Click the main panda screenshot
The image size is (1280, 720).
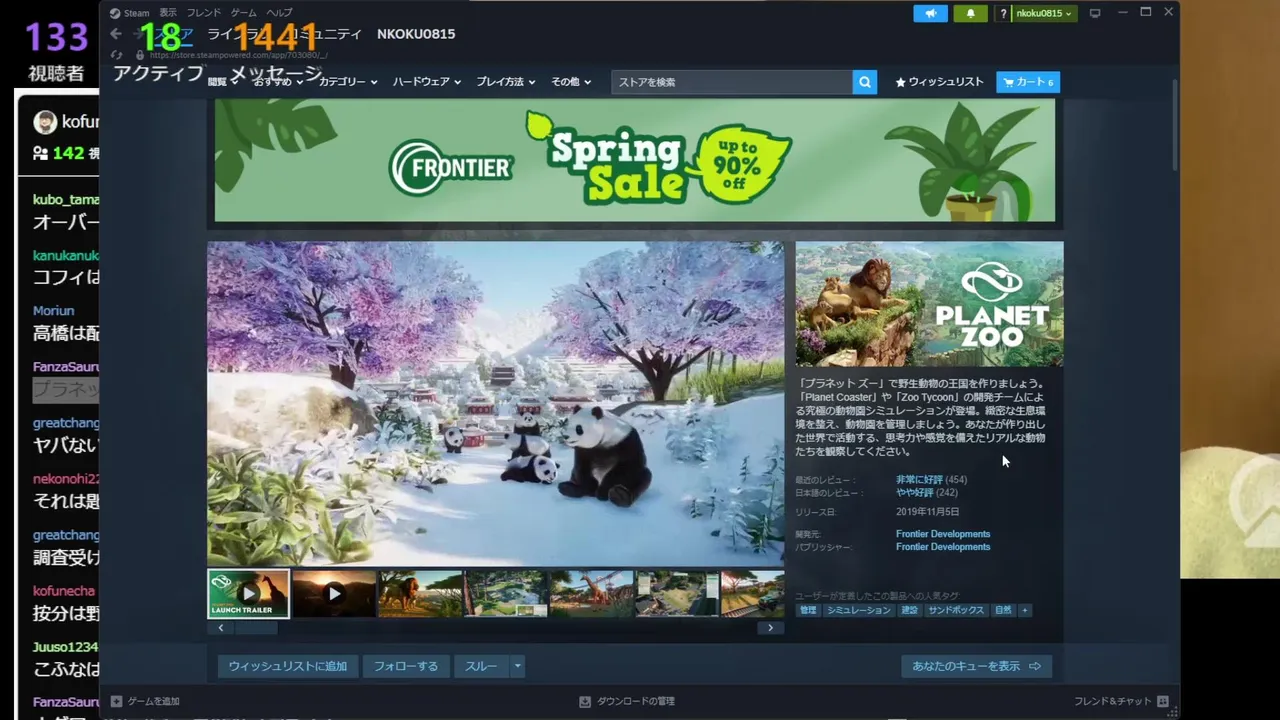[496, 403]
